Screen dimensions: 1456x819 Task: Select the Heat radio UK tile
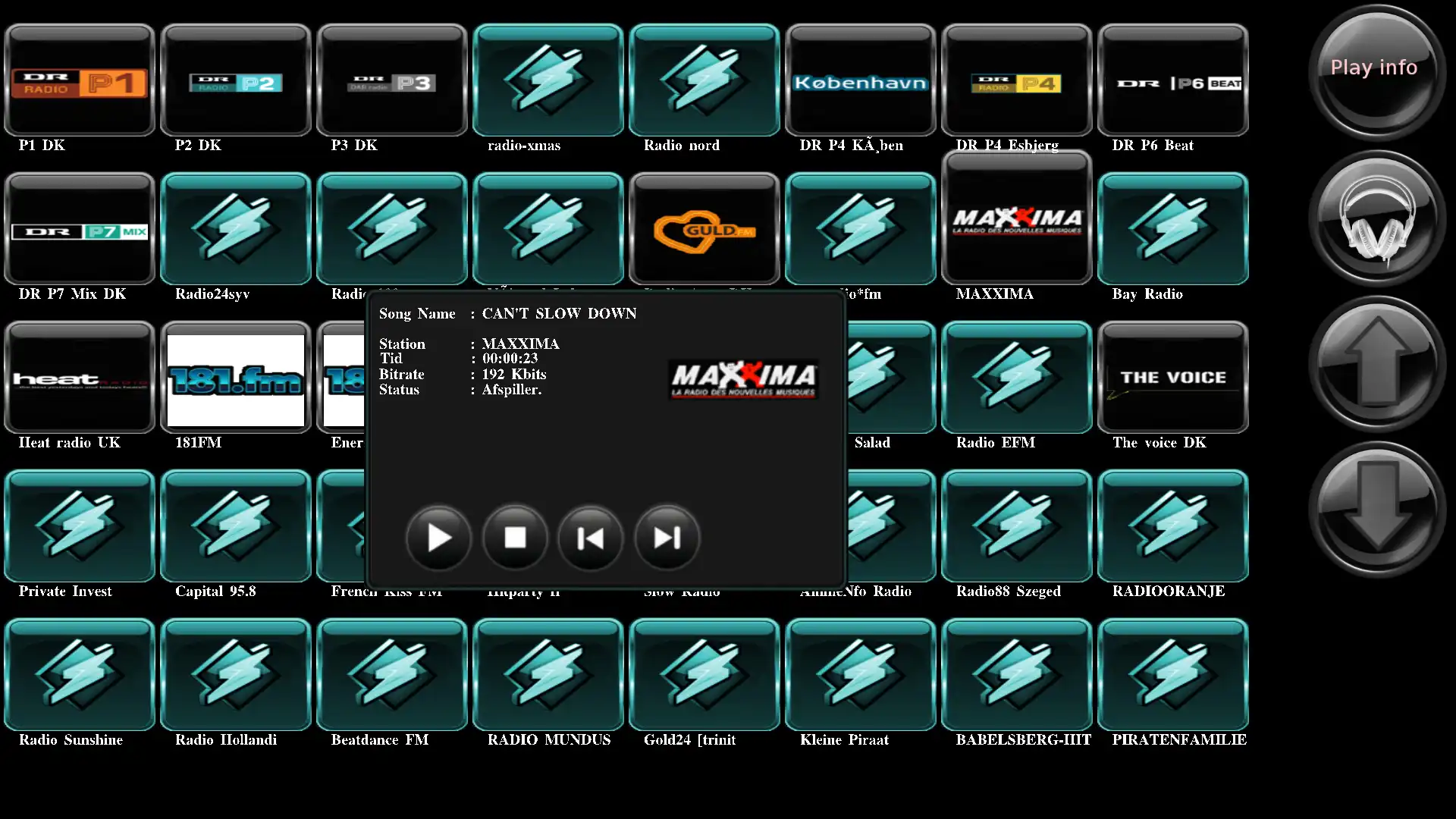80,378
